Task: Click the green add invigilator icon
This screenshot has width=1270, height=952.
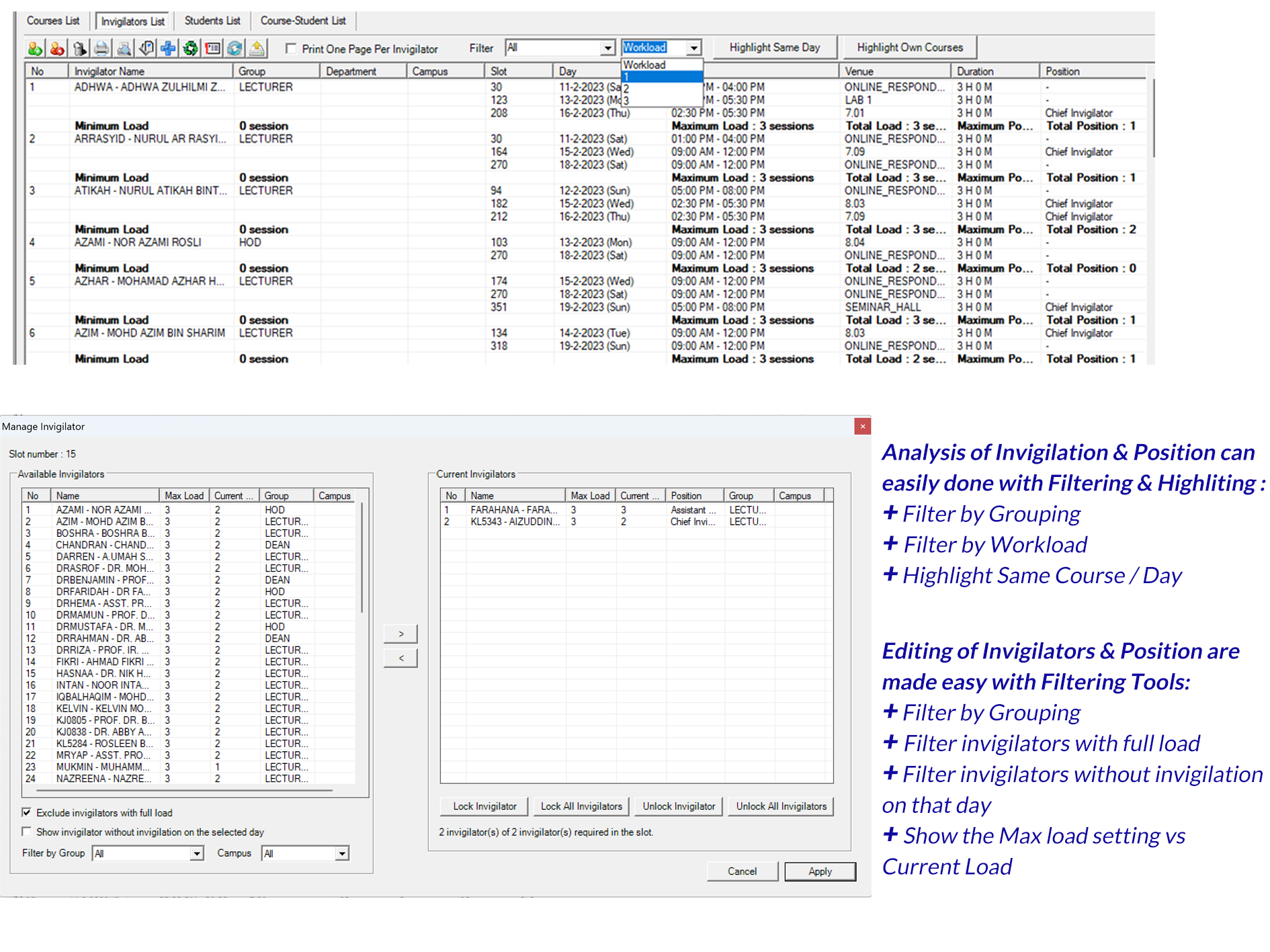Action: (35, 48)
